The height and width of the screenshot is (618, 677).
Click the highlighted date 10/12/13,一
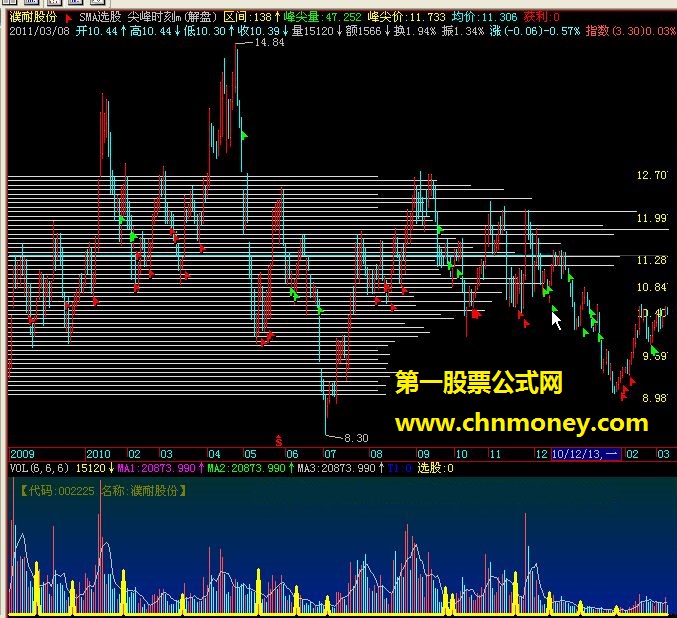pyautogui.click(x=586, y=454)
